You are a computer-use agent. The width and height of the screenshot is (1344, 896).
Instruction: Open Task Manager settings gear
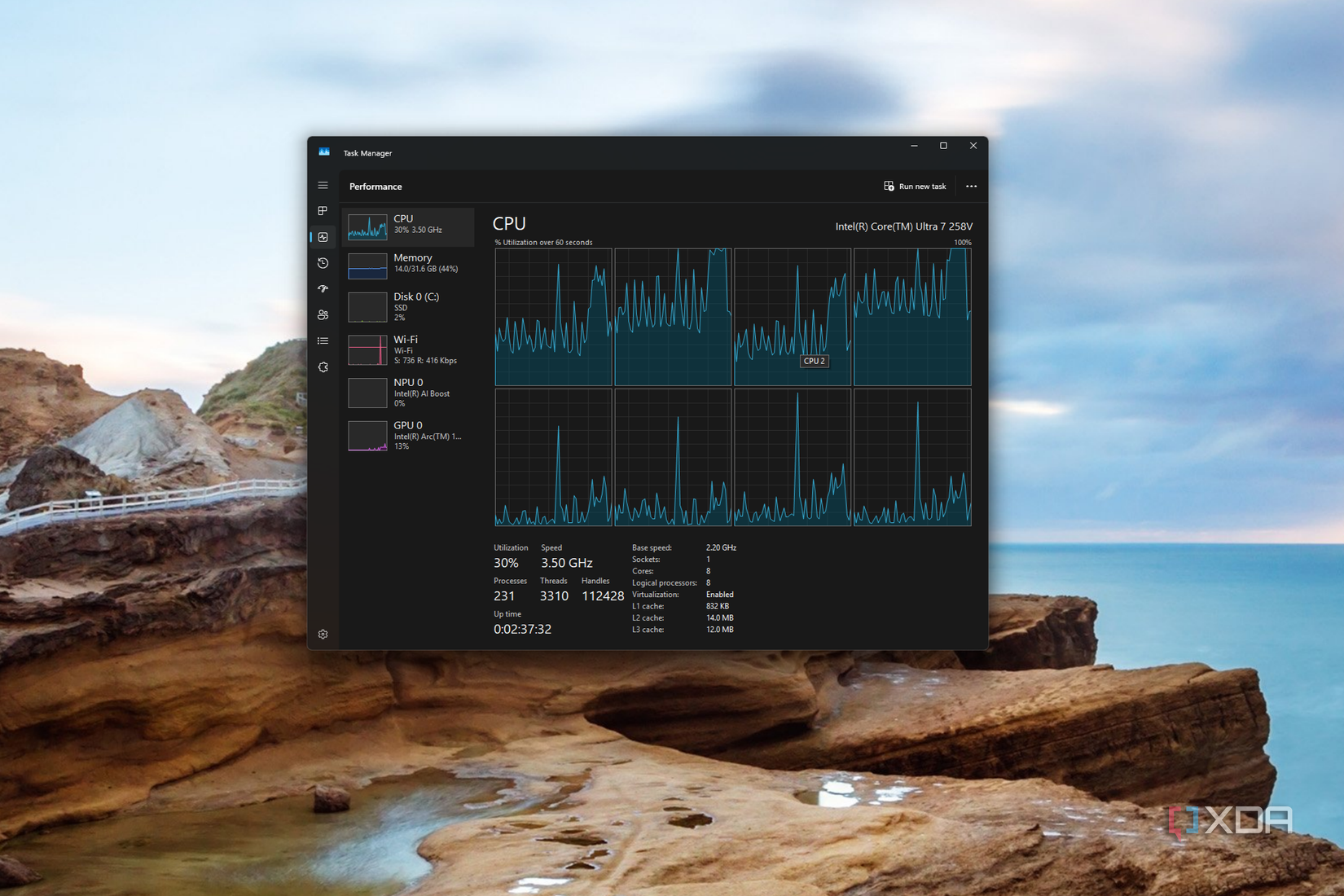click(x=323, y=634)
